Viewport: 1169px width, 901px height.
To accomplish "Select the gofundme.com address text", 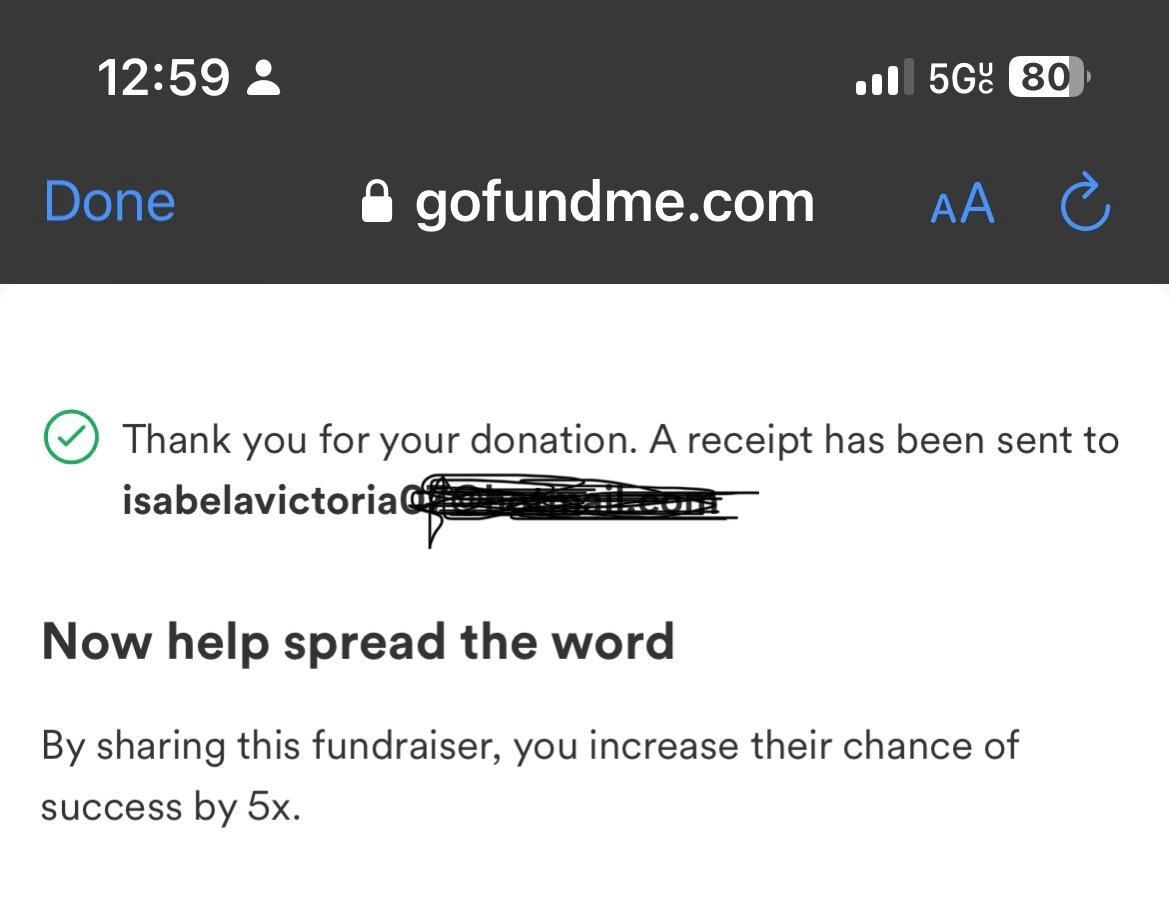I will coord(614,202).
